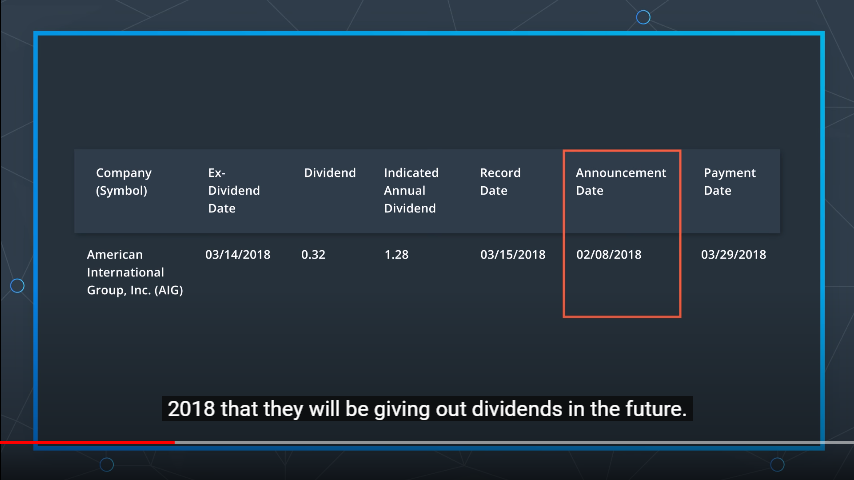Select the record date 03/15/2018

tap(513, 254)
